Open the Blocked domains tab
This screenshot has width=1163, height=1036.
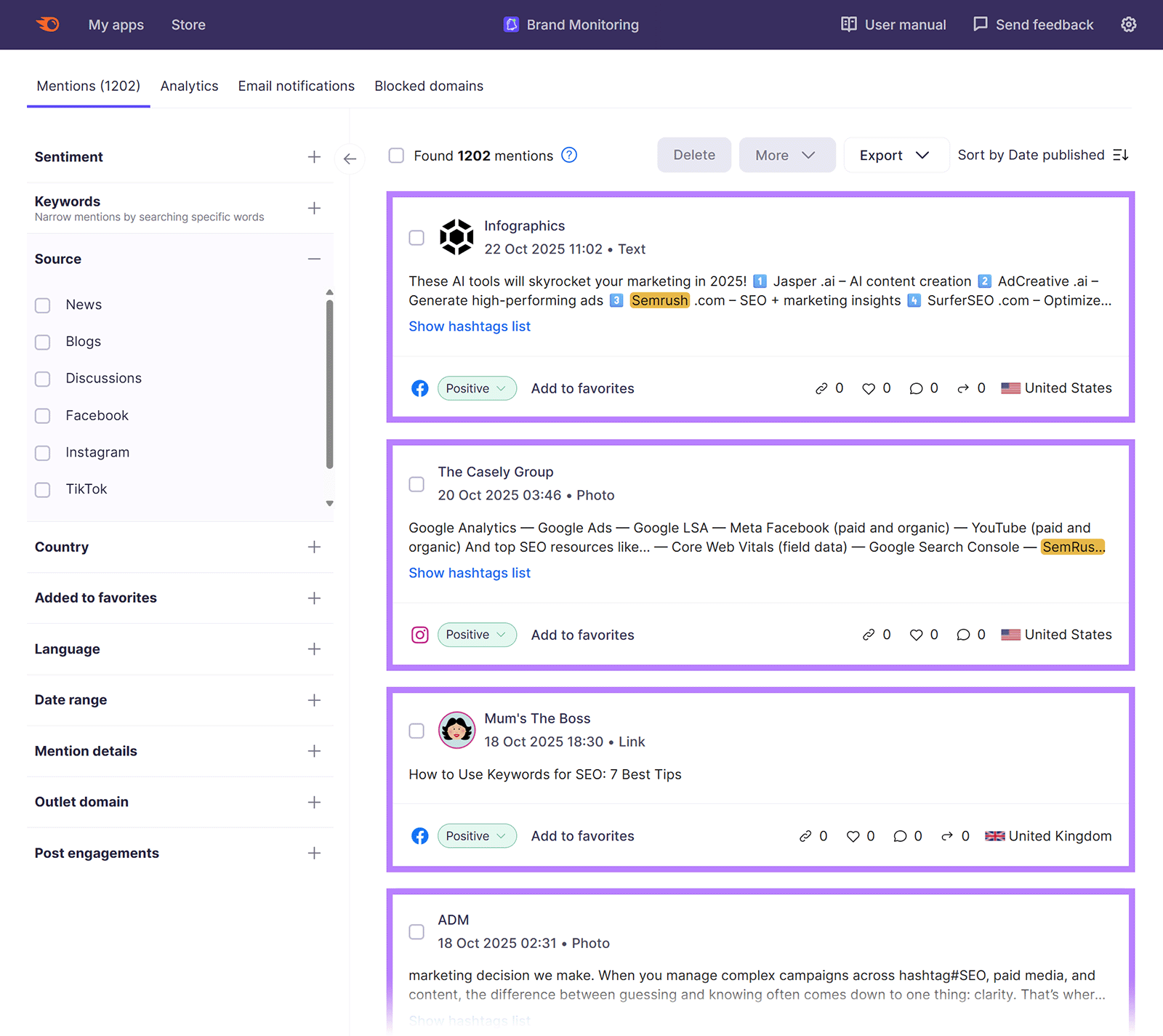[x=428, y=86]
